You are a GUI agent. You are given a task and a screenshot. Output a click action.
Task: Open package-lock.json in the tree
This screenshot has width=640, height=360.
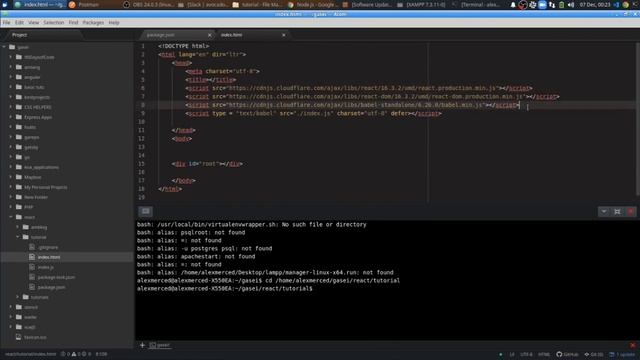pyautogui.click(x=56, y=277)
